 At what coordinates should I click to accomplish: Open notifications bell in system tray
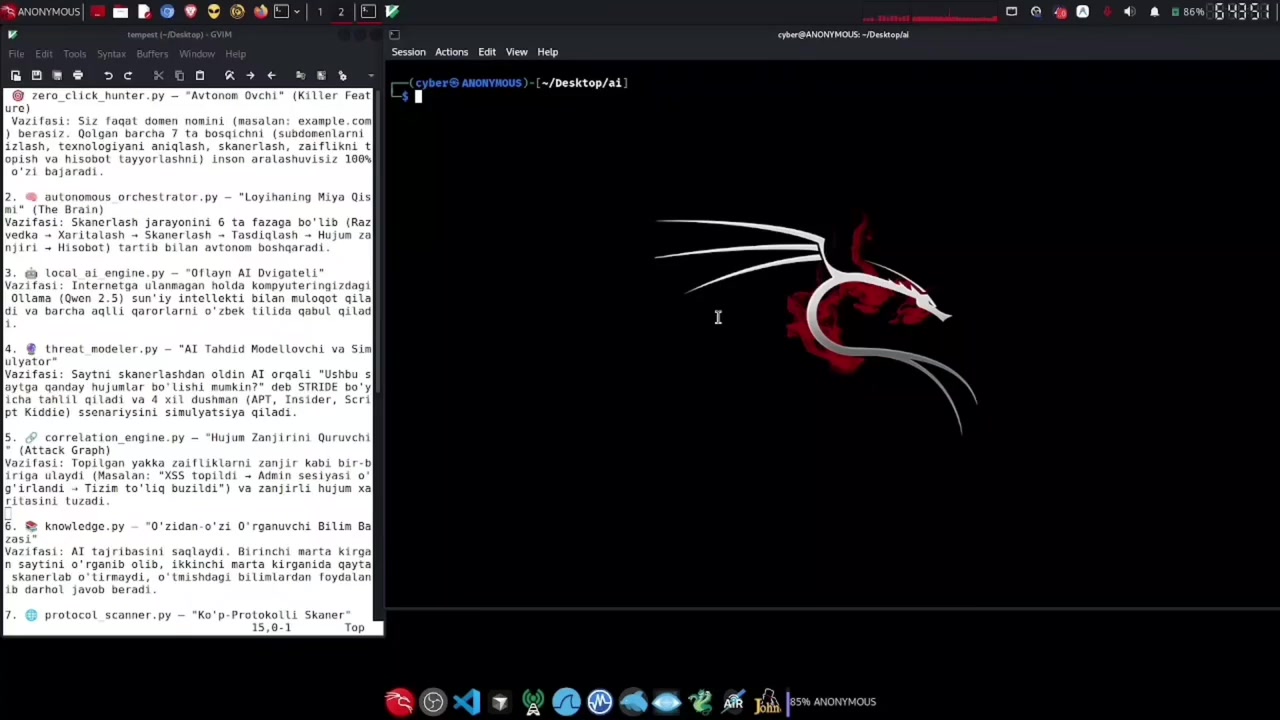1154,12
